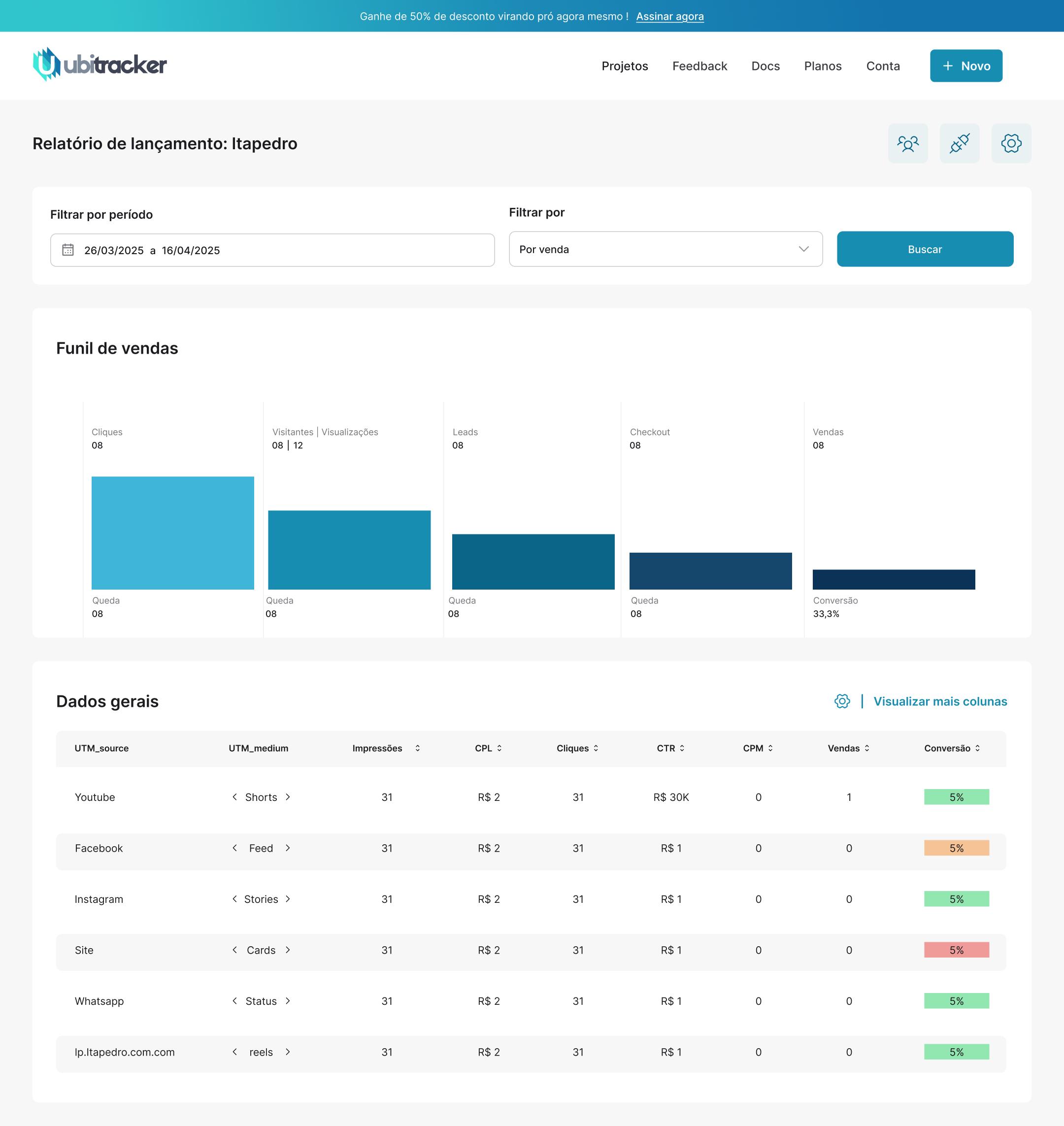Click the Novo button
The height and width of the screenshot is (1126, 1064).
(966, 66)
